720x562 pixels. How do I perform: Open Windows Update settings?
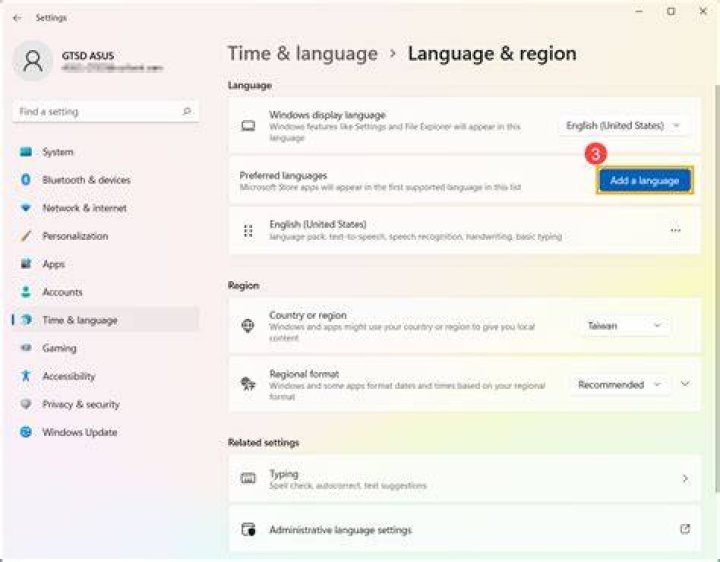pyautogui.click(x=106, y=432)
